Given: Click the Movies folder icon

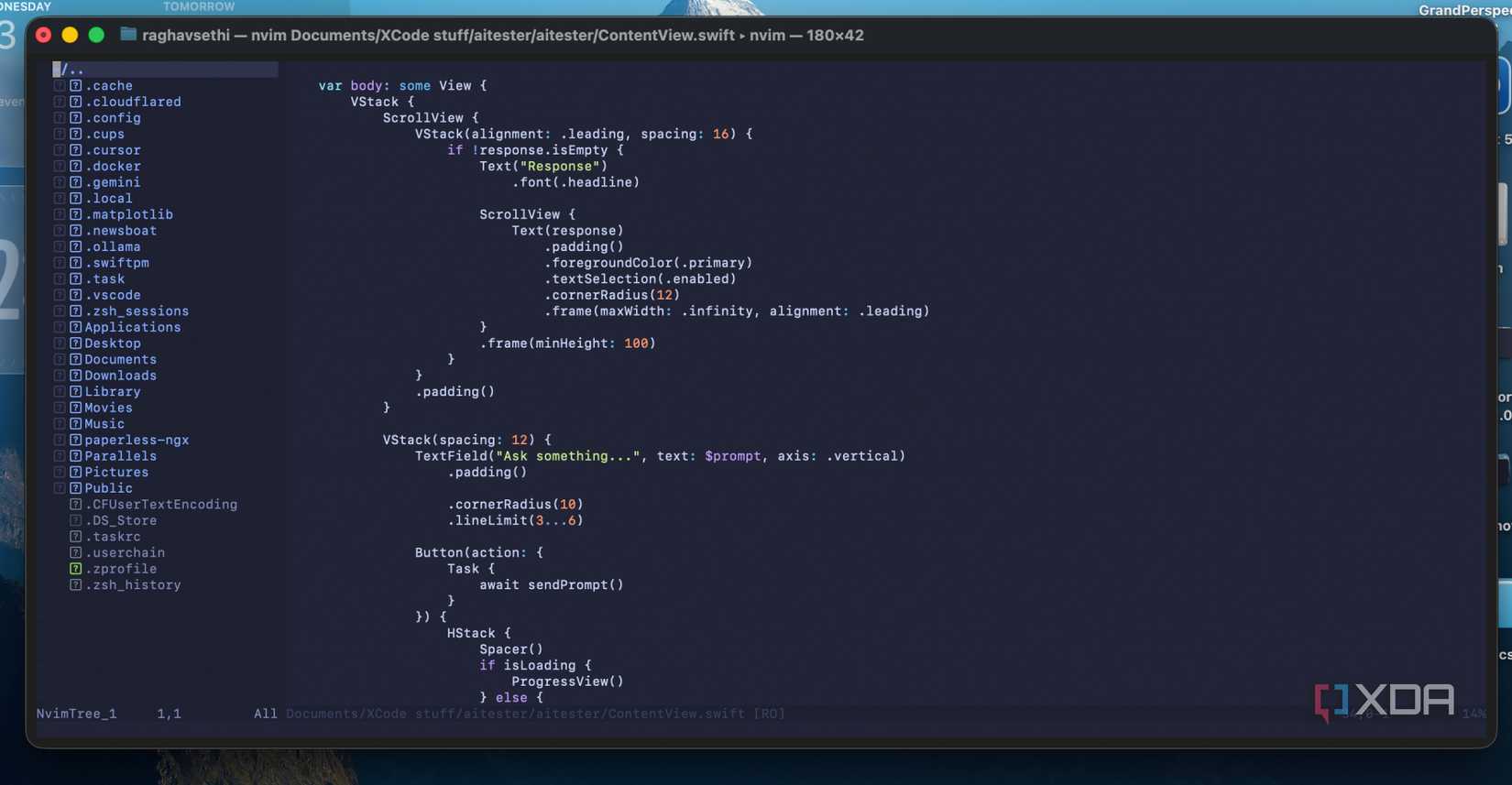Looking at the screenshot, I should 76,408.
